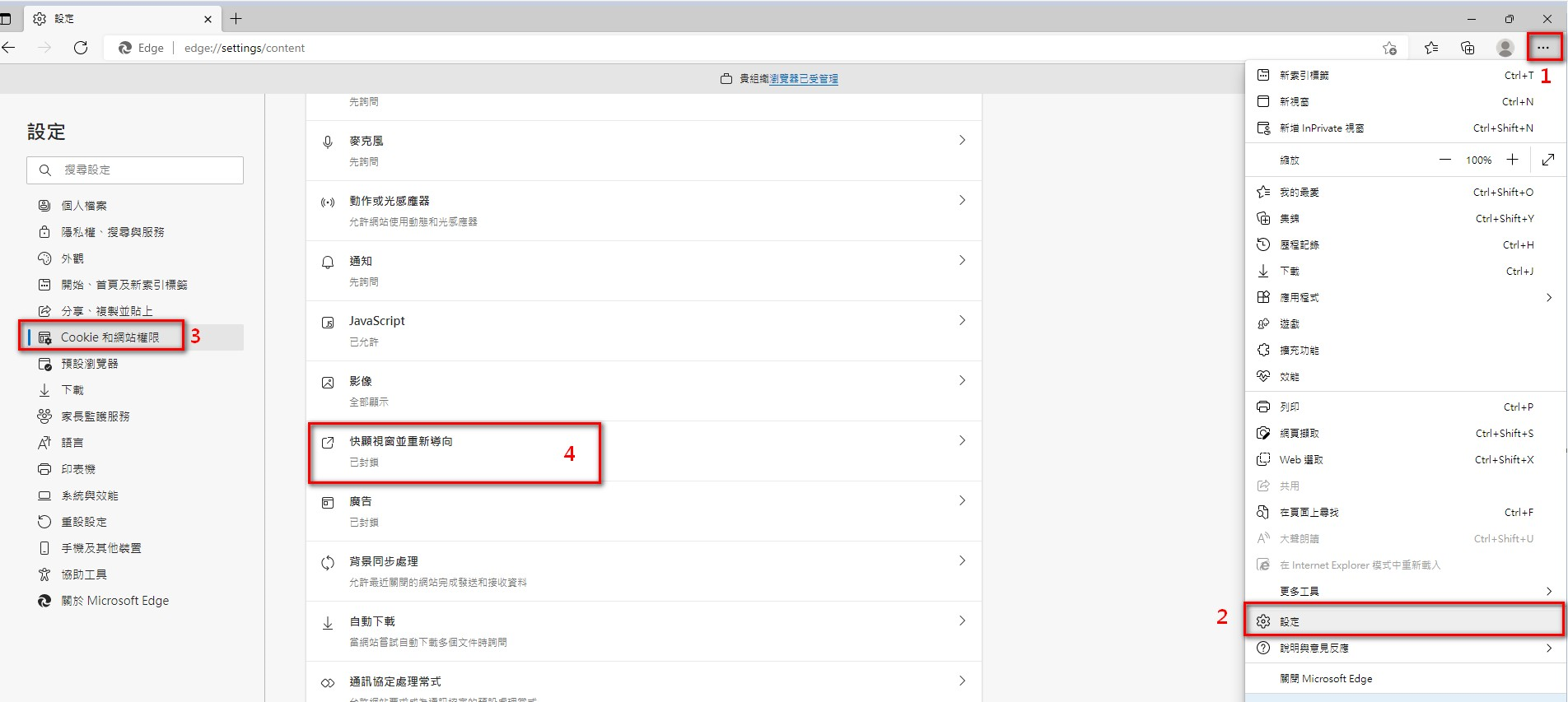Click the 搜尋設定 search field

(x=135, y=170)
